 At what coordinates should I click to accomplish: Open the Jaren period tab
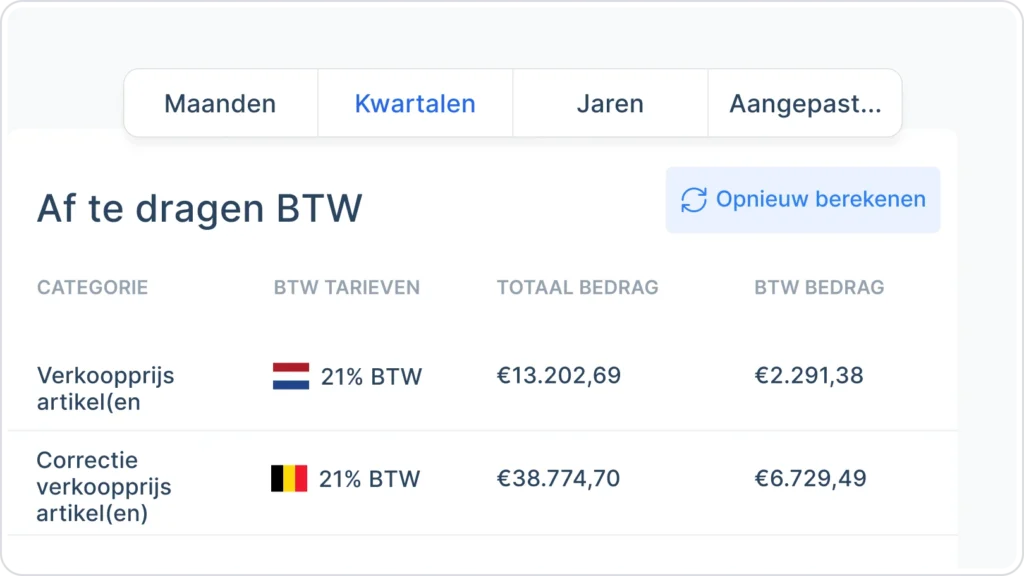coord(610,103)
